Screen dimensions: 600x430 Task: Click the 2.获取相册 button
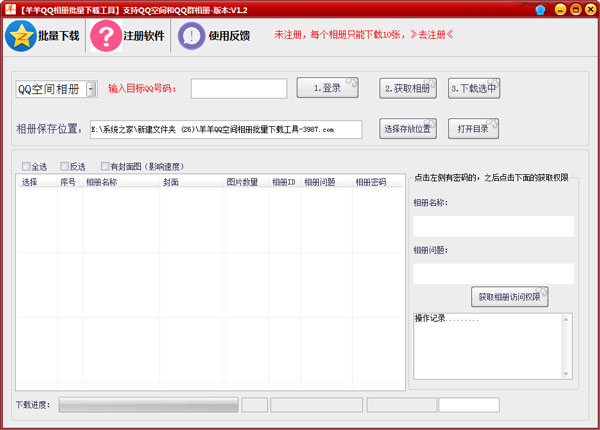408,89
